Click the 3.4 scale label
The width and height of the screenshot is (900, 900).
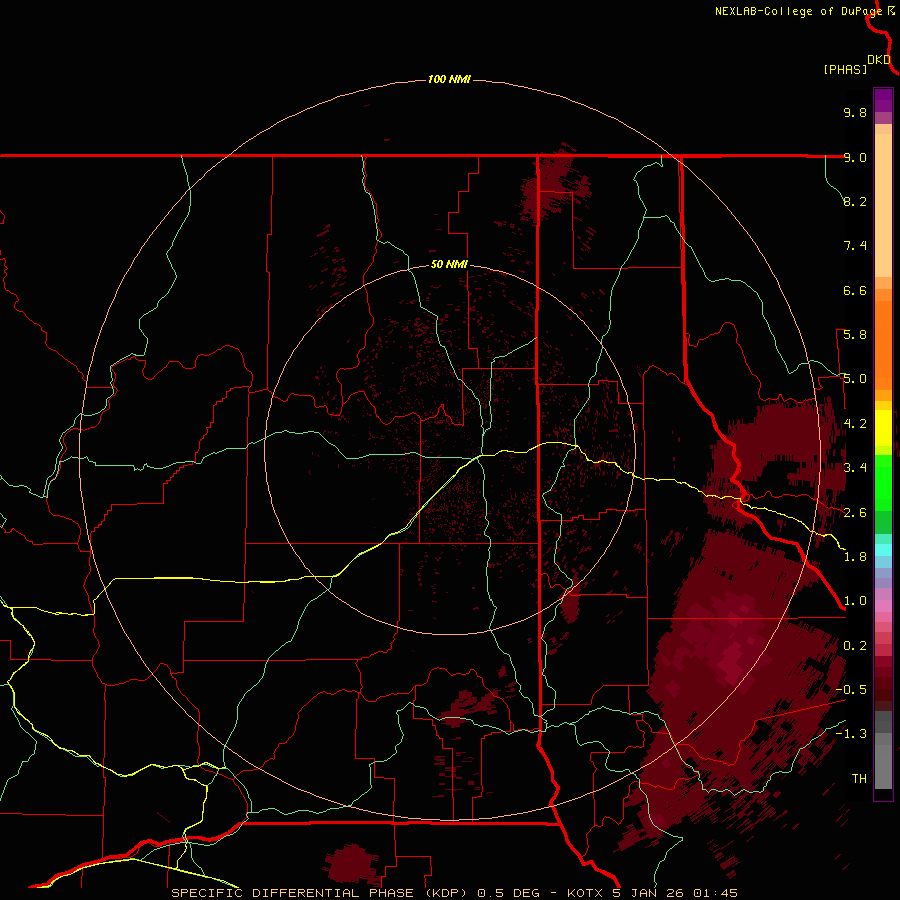point(855,468)
